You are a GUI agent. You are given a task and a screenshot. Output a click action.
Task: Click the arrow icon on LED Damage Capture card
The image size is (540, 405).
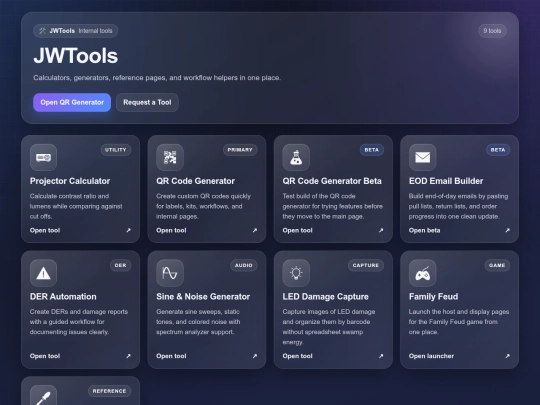tap(381, 356)
